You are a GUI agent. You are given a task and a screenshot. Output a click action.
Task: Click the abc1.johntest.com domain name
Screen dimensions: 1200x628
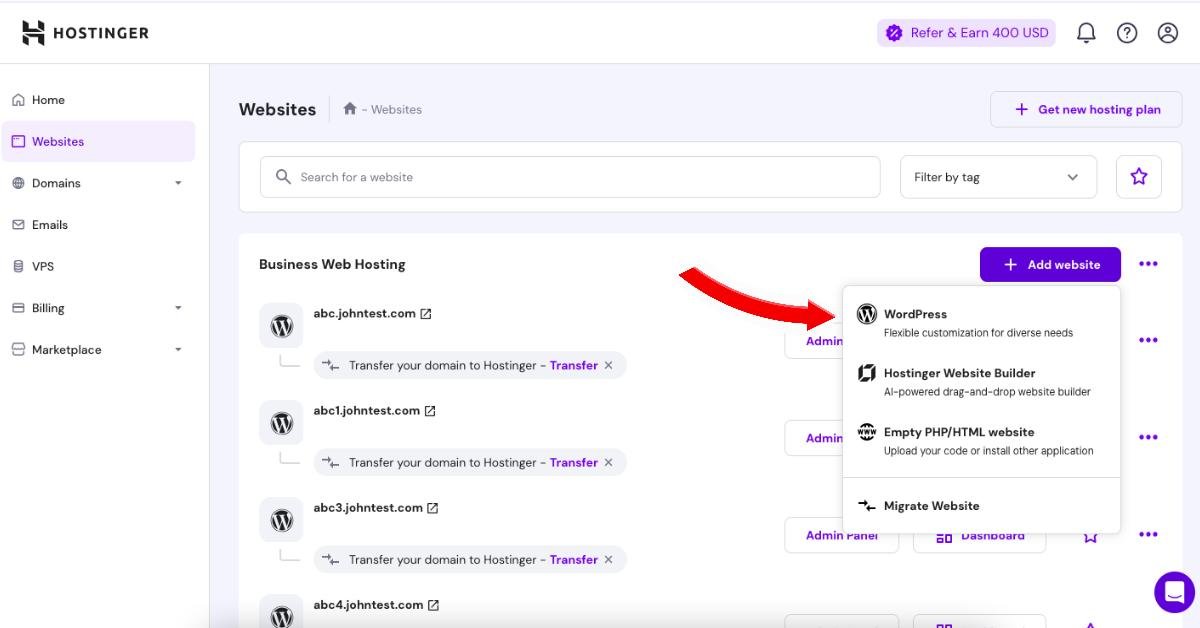click(366, 410)
